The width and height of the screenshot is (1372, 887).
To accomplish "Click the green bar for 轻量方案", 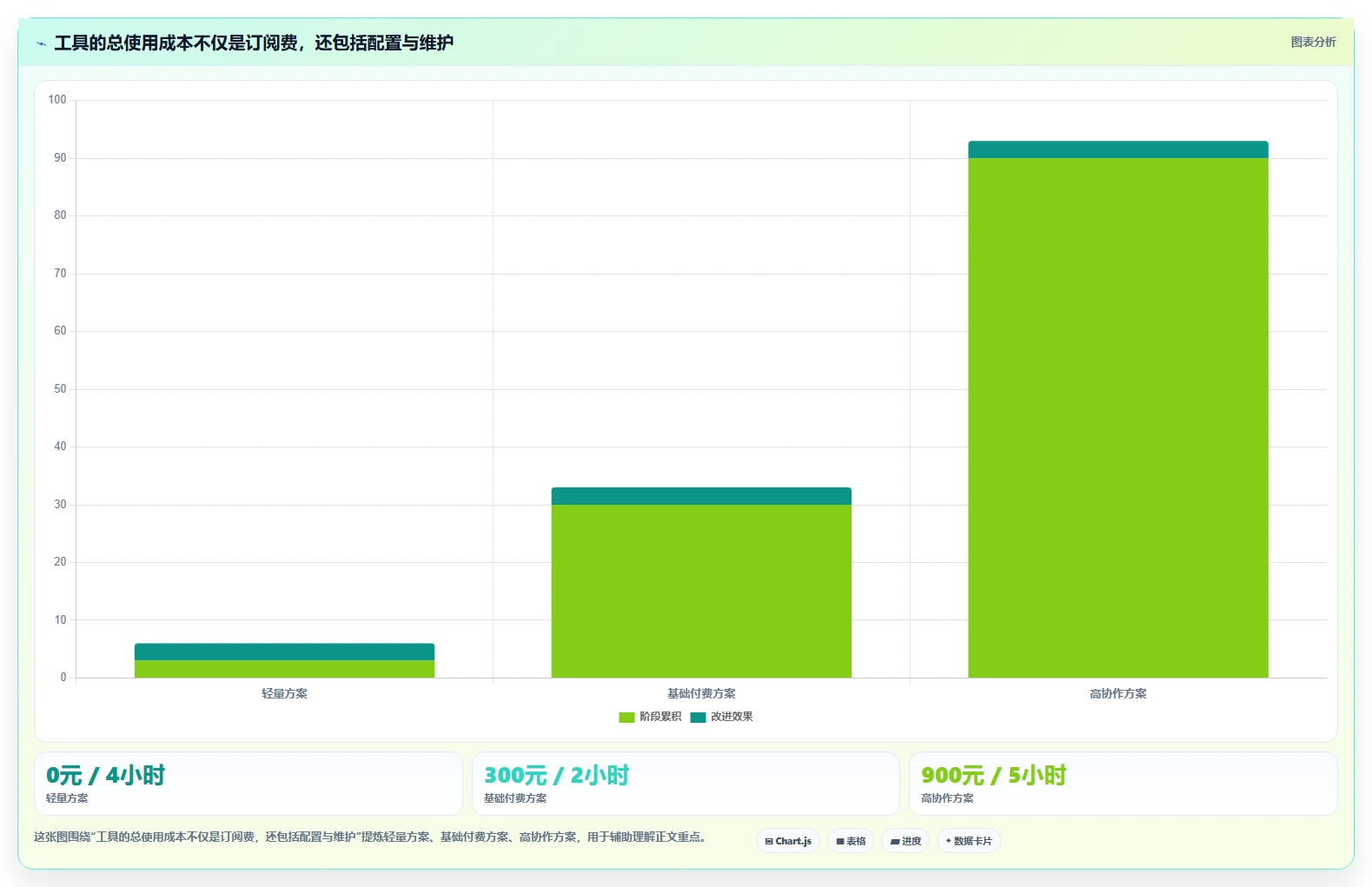I will pyautogui.click(x=284, y=669).
